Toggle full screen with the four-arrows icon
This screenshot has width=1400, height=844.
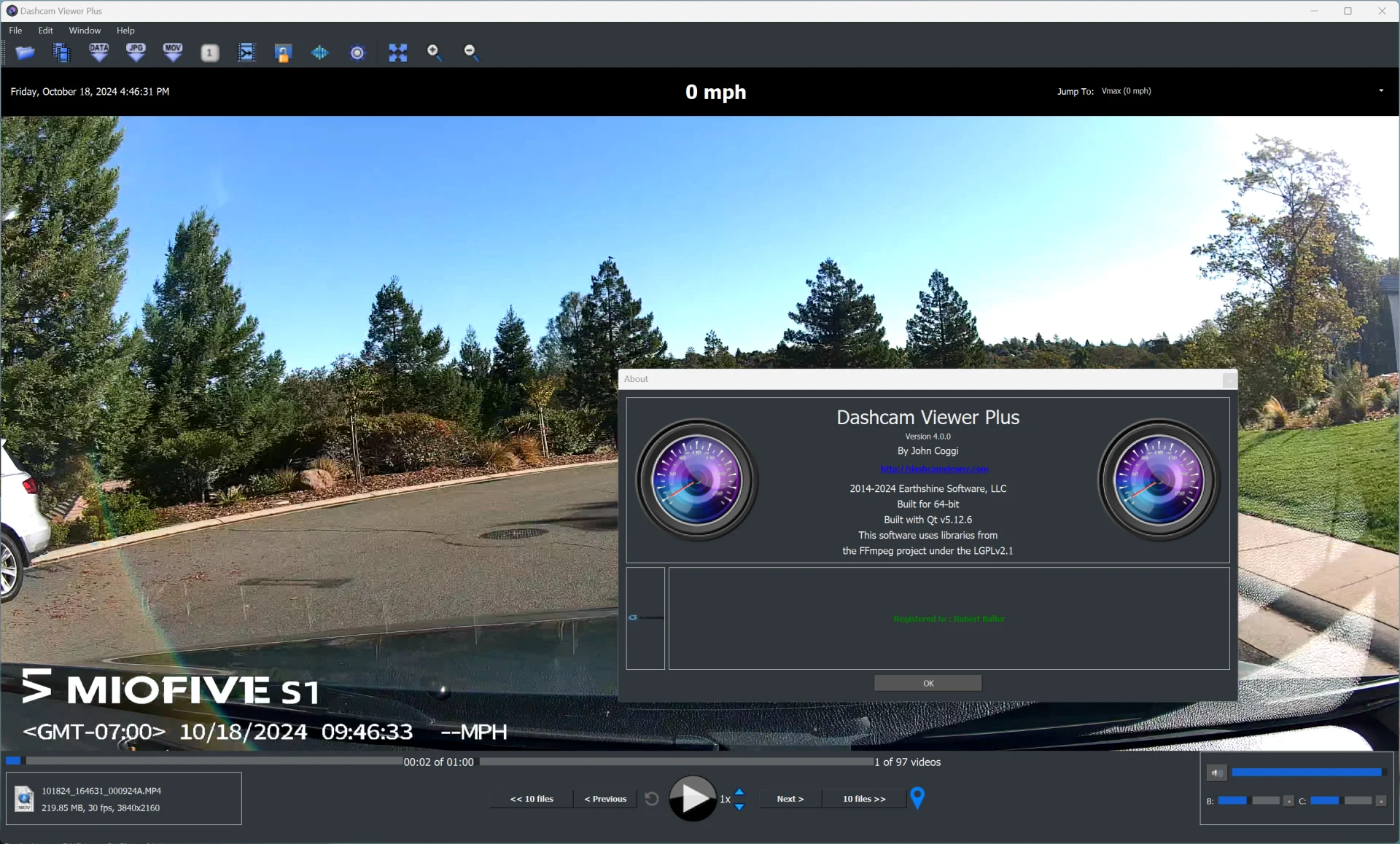[397, 52]
